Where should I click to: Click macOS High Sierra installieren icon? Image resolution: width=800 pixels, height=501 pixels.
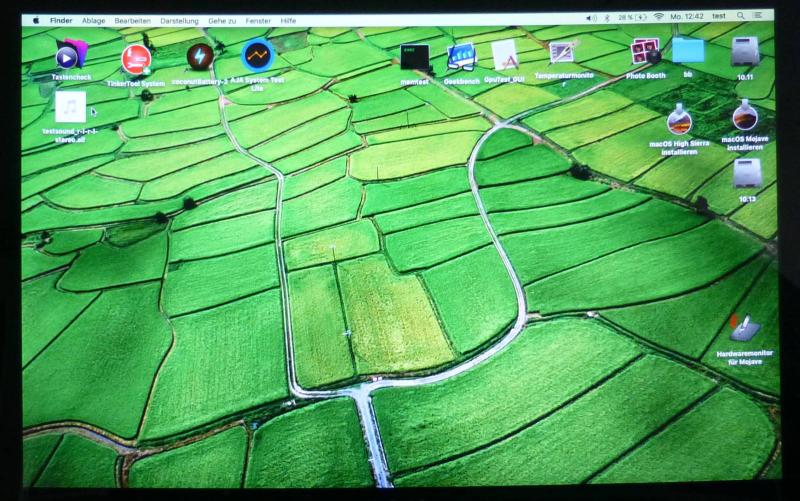(680, 119)
